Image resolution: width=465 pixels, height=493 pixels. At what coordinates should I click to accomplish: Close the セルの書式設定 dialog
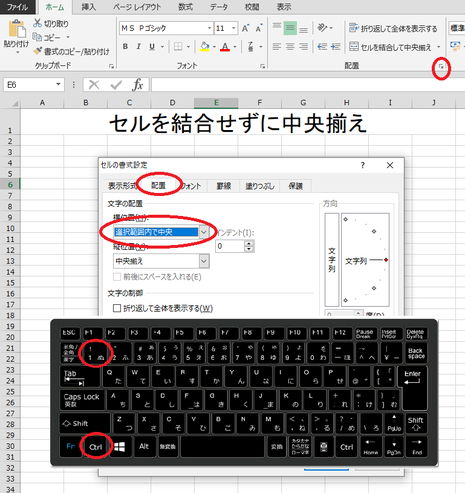(x=390, y=165)
